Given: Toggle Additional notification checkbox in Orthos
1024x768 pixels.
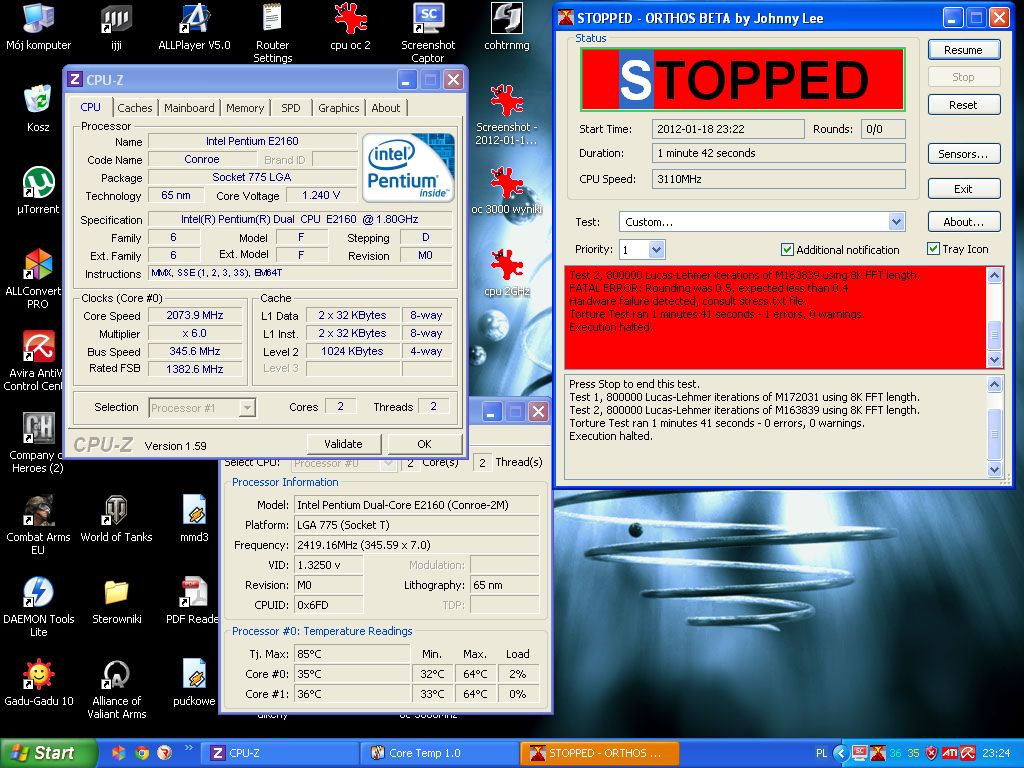Looking at the screenshot, I should pos(787,249).
